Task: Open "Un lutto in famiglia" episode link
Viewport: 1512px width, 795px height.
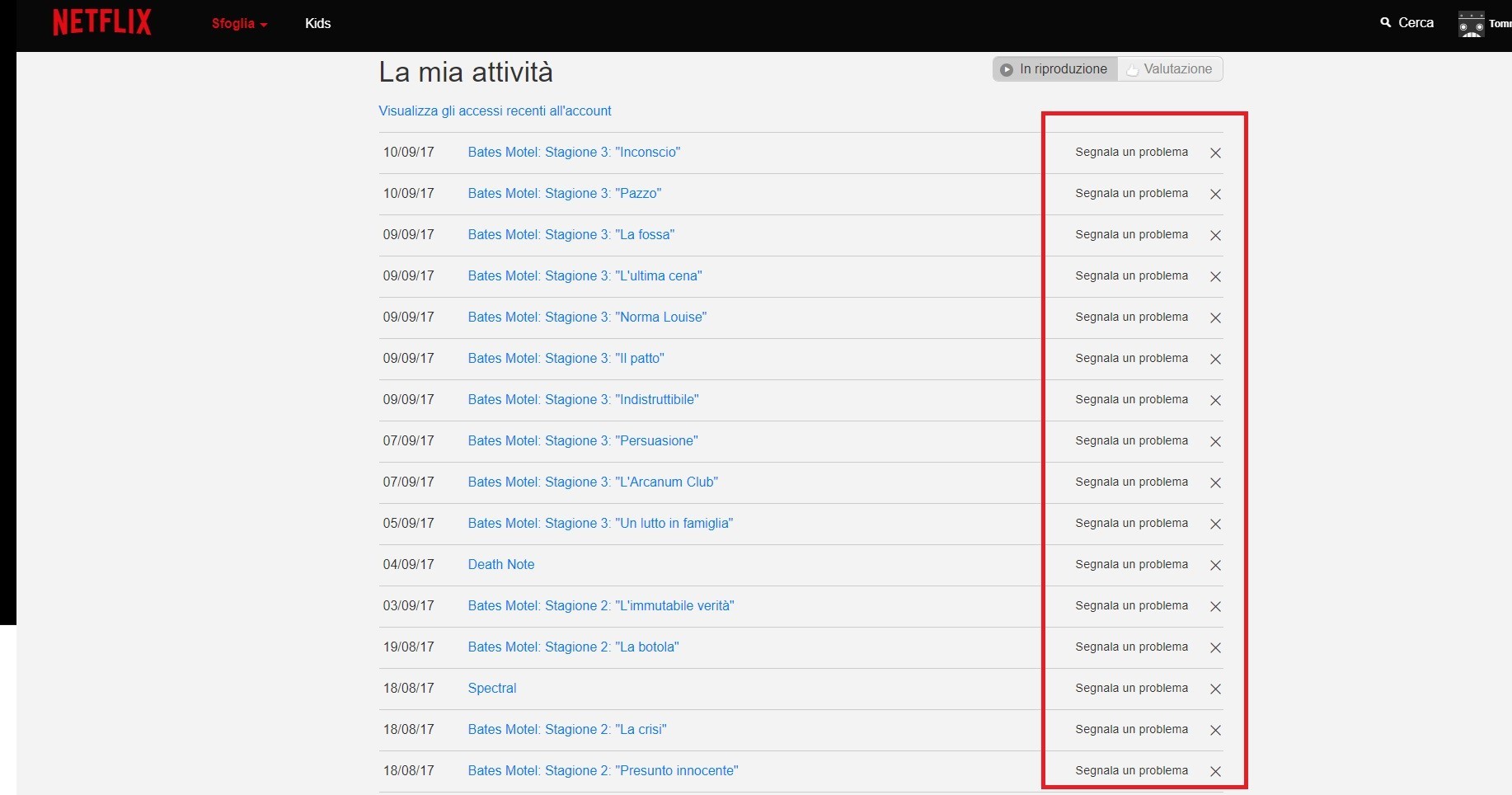Action: click(x=599, y=523)
